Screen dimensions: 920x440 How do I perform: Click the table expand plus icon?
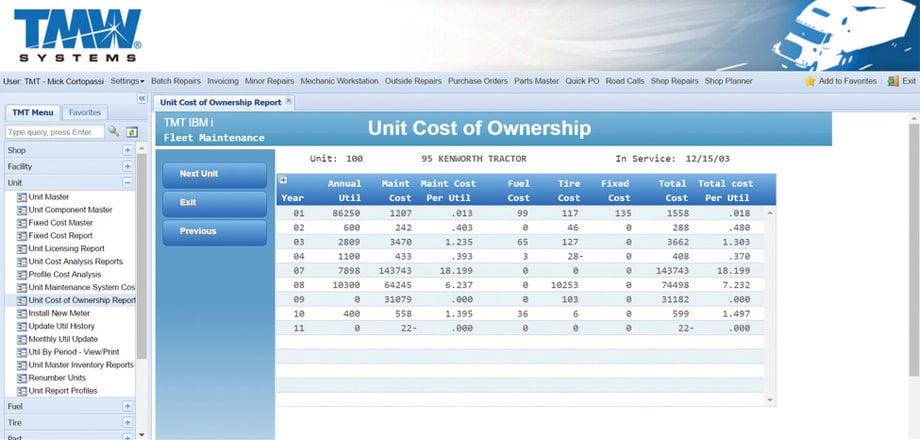click(283, 180)
